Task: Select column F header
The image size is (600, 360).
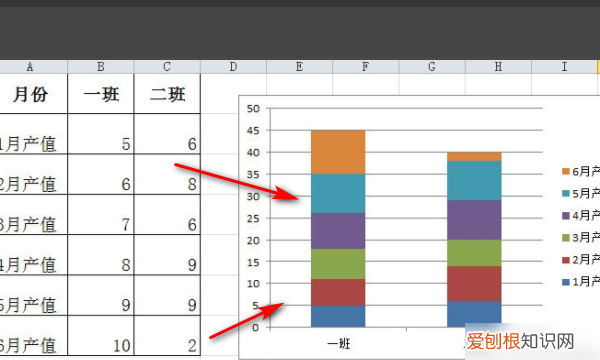Action: tap(365, 67)
